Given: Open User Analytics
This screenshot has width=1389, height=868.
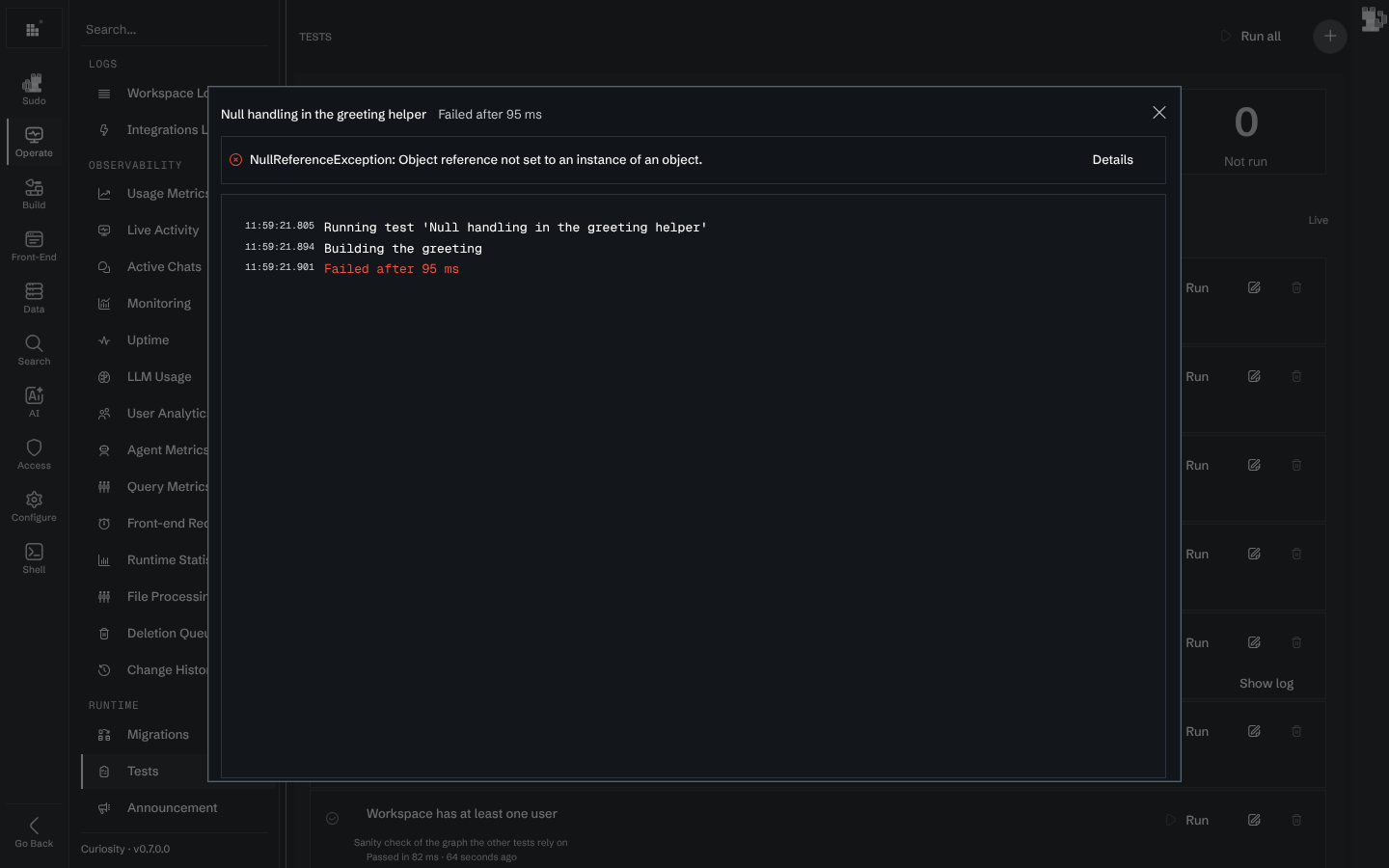Looking at the screenshot, I should click(152, 414).
